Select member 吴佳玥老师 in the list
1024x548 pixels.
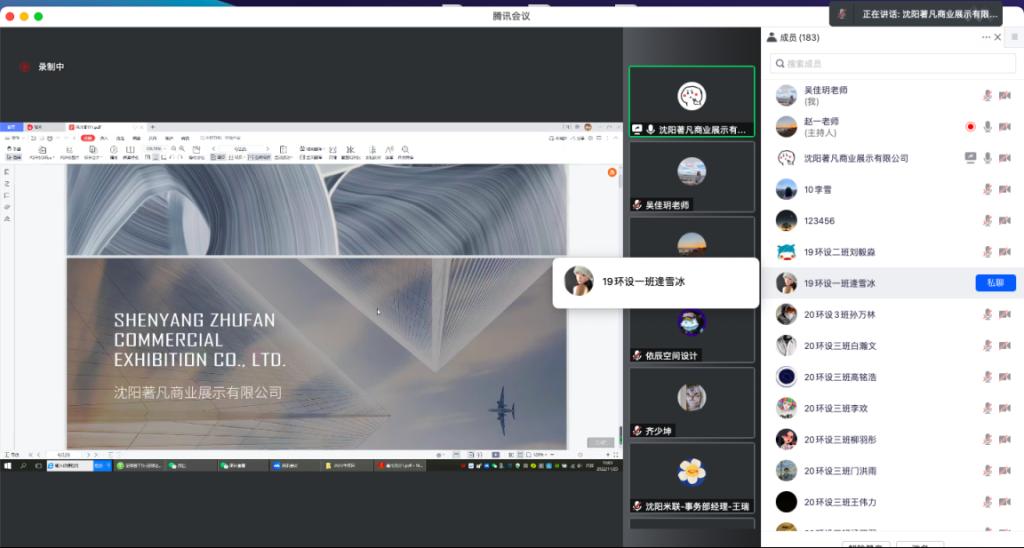[x=893, y=95]
